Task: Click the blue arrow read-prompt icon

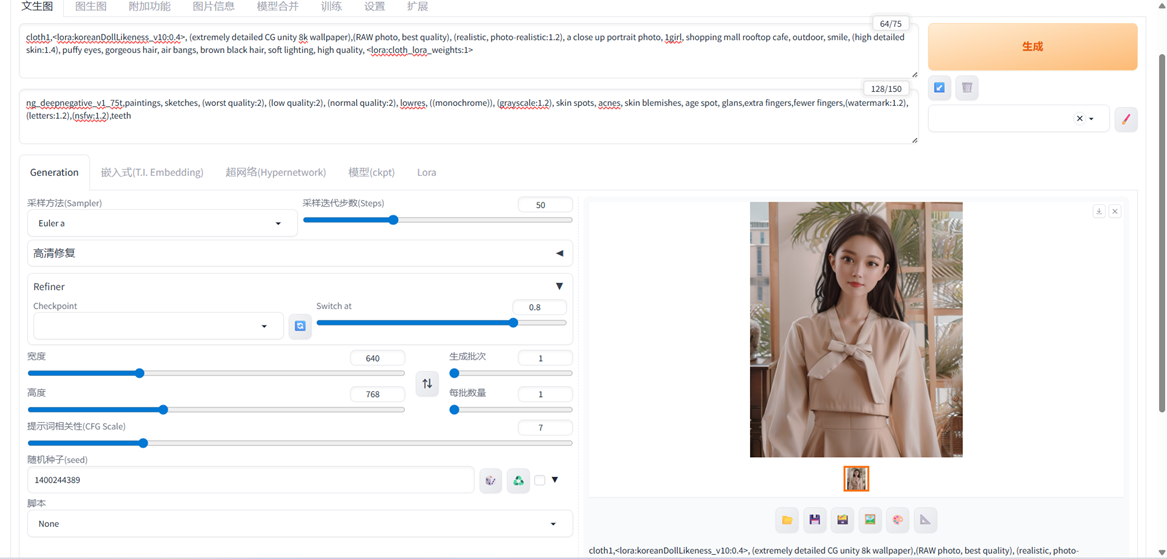Action: pyautogui.click(x=939, y=88)
